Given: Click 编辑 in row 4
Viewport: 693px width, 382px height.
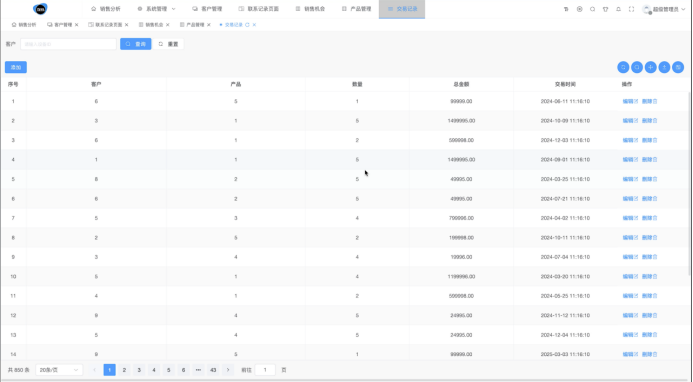Looking at the screenshot, I should pyautogui.click(x=630, y=160).
